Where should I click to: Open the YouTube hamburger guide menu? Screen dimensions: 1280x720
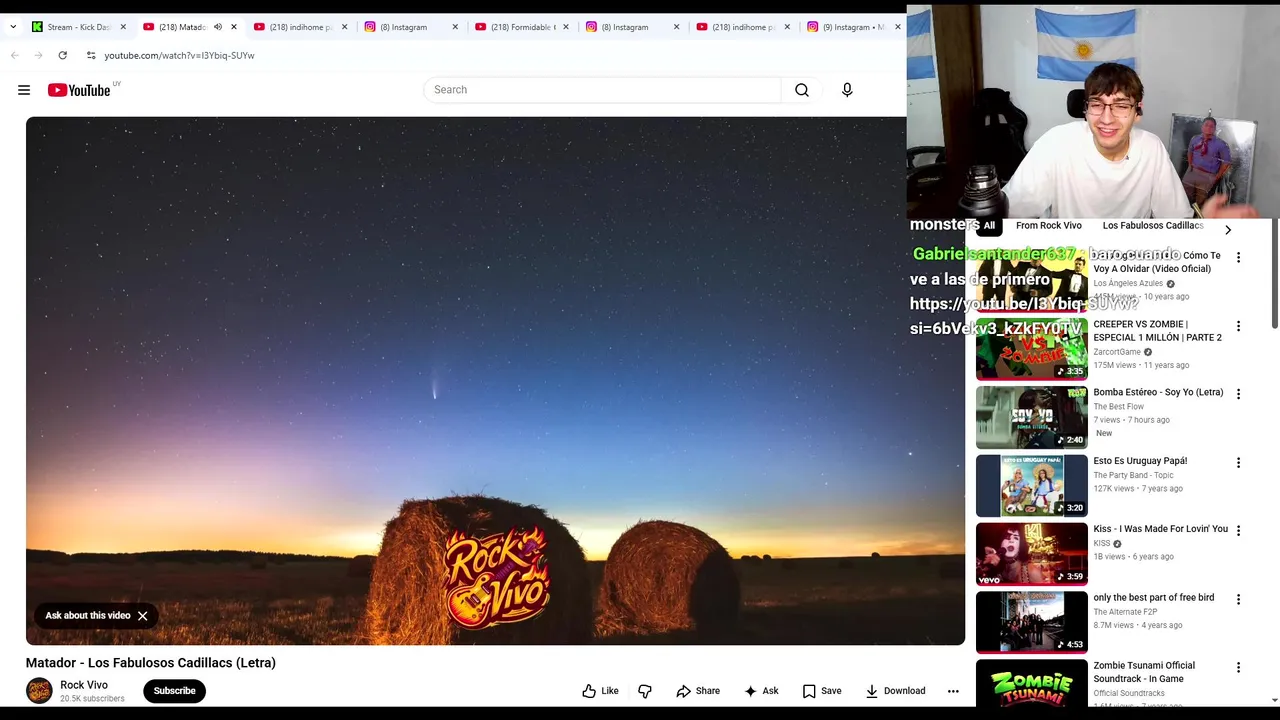coord(24,90)
